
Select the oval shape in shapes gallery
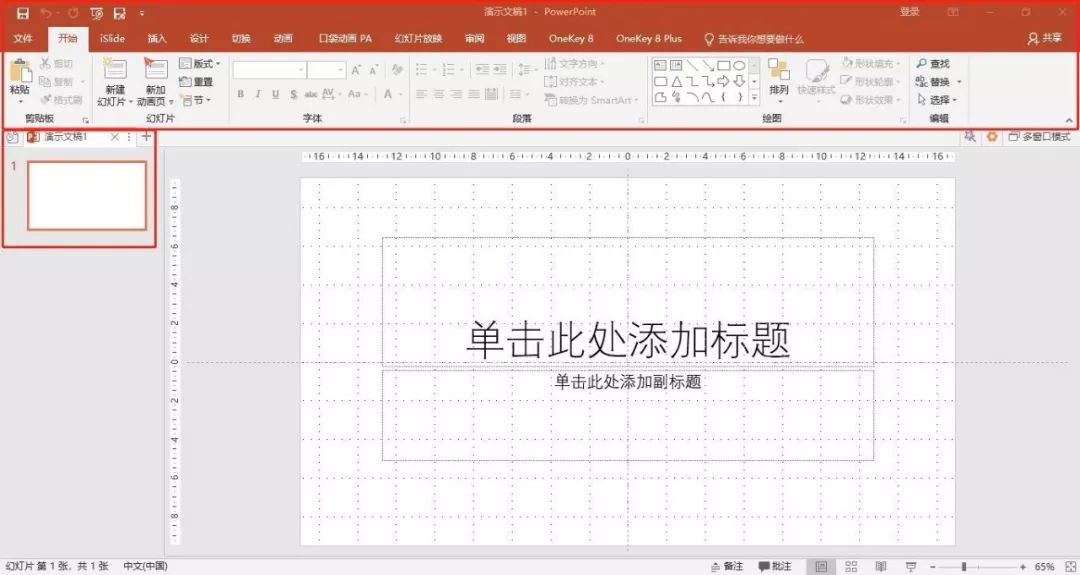point(739,65)
